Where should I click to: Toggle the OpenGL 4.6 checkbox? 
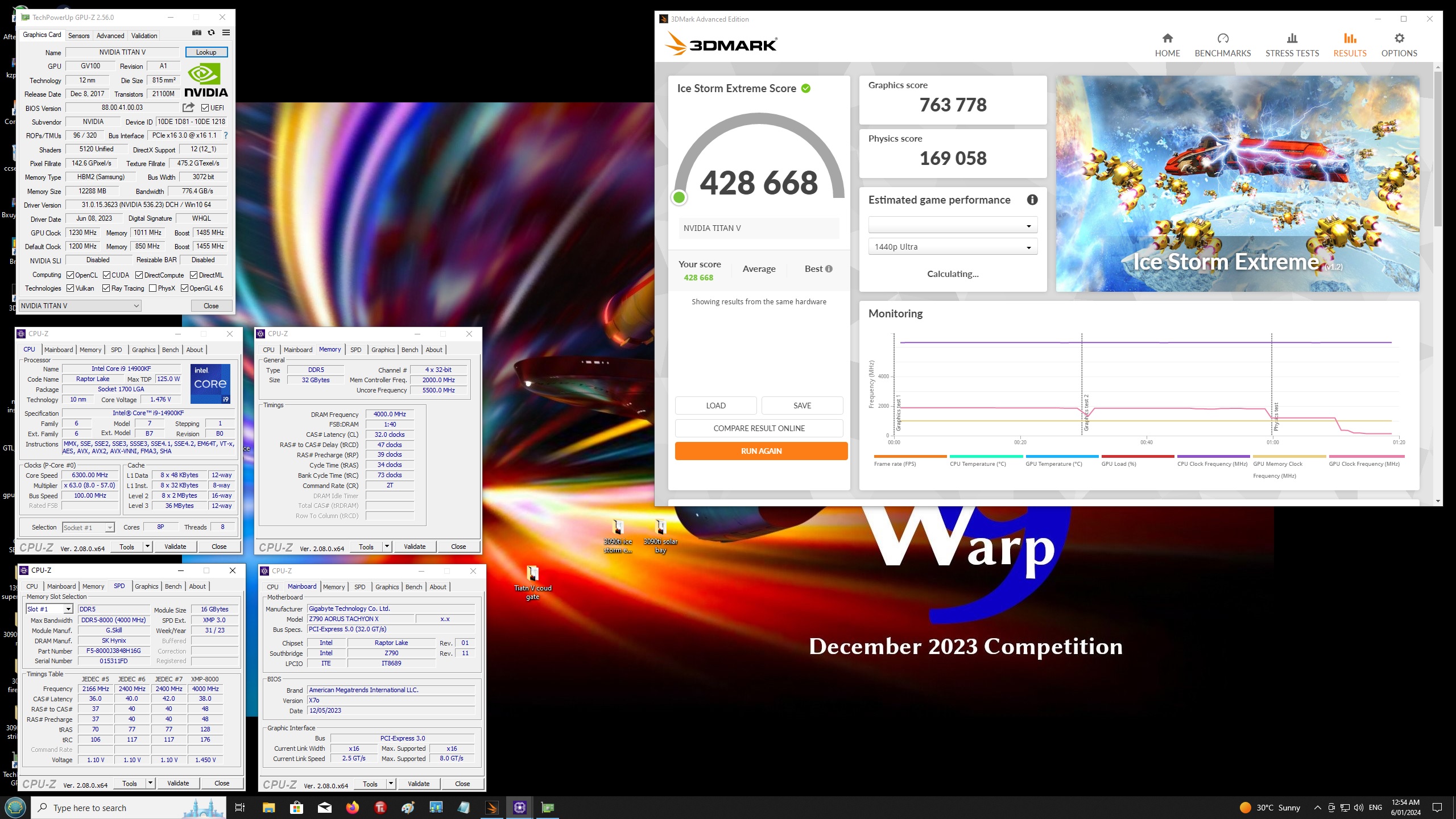click(x=184, y=288)
